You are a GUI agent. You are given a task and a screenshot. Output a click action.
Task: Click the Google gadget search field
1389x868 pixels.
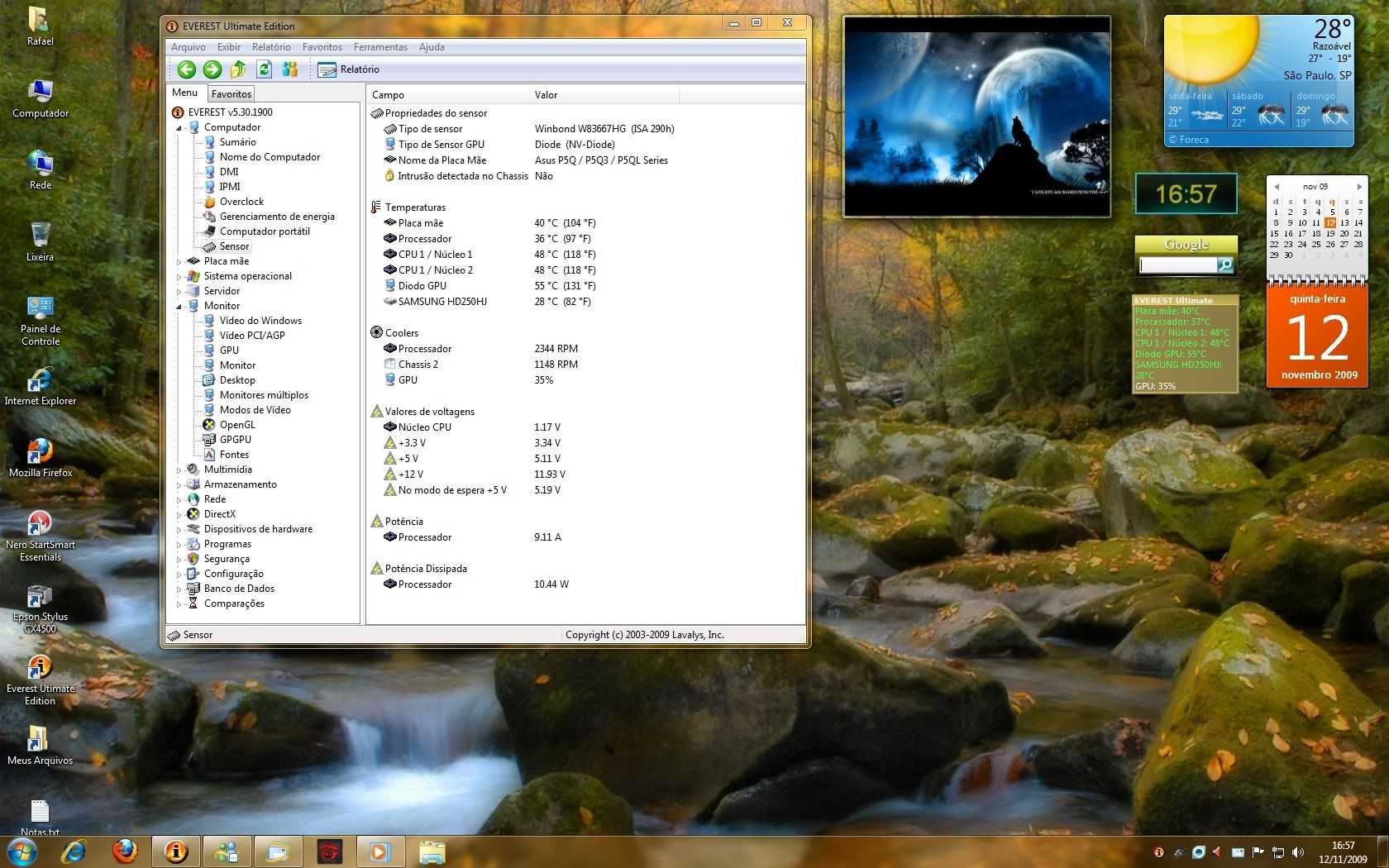[1177, 265]
